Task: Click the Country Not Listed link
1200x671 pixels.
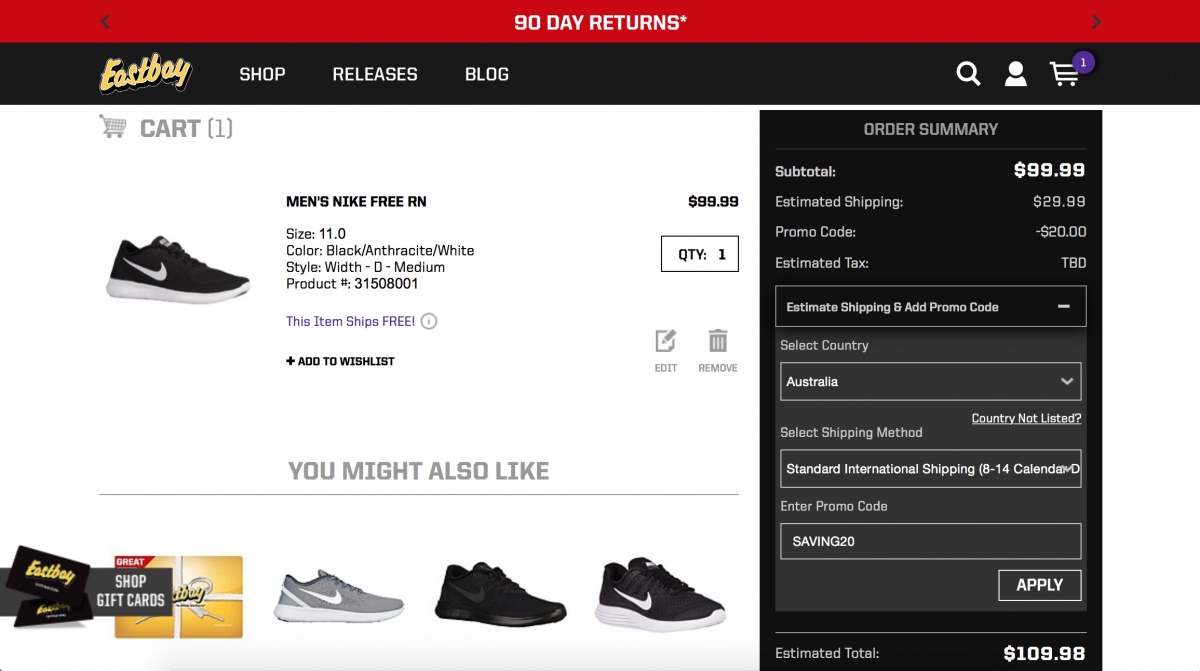Action: point(1026,418)
